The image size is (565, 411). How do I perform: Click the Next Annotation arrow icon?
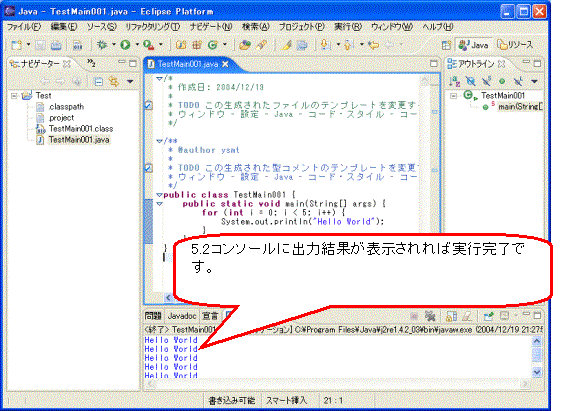click(x=326, y=45)
